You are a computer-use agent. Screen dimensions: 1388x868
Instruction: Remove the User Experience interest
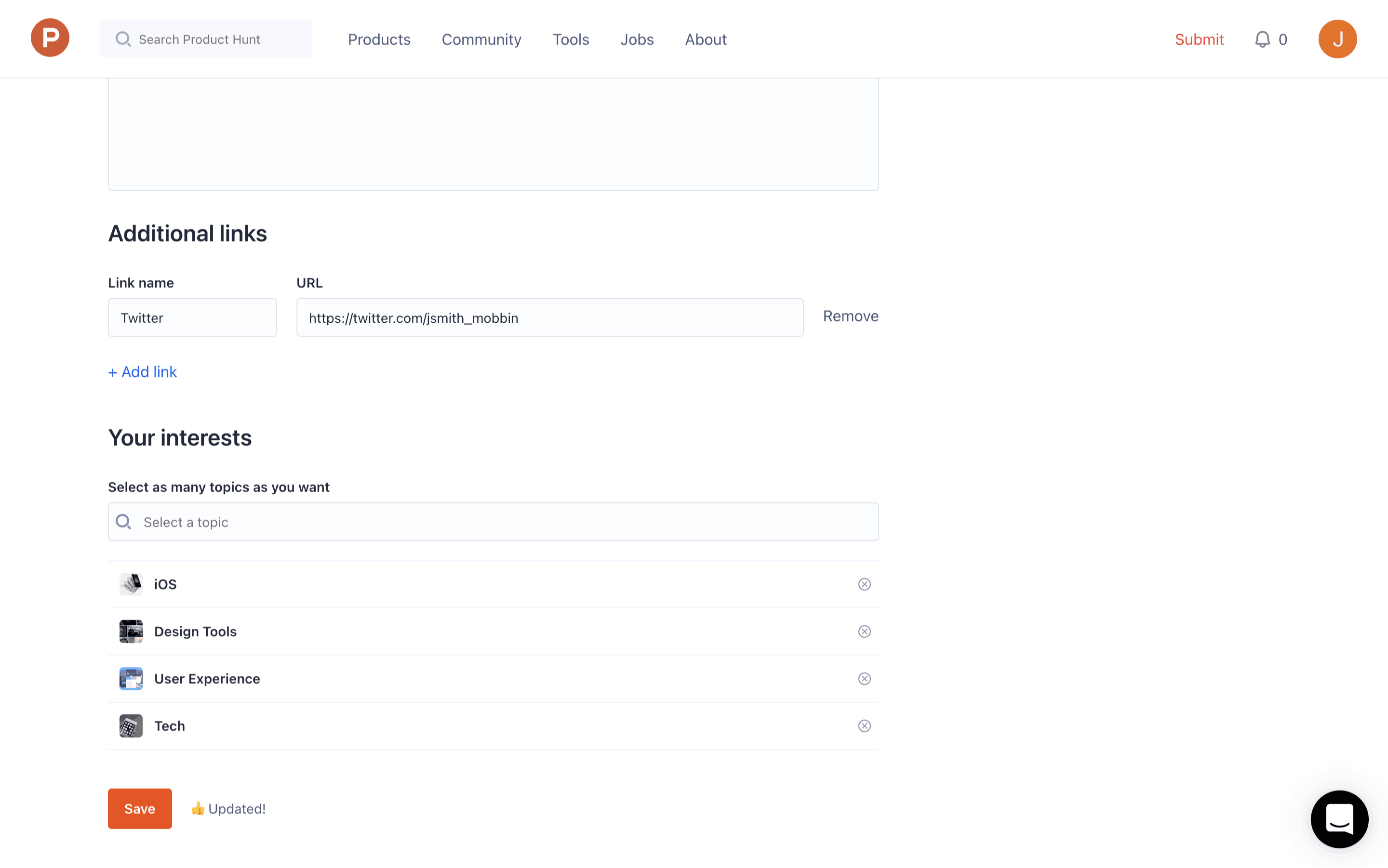point(864,679)
